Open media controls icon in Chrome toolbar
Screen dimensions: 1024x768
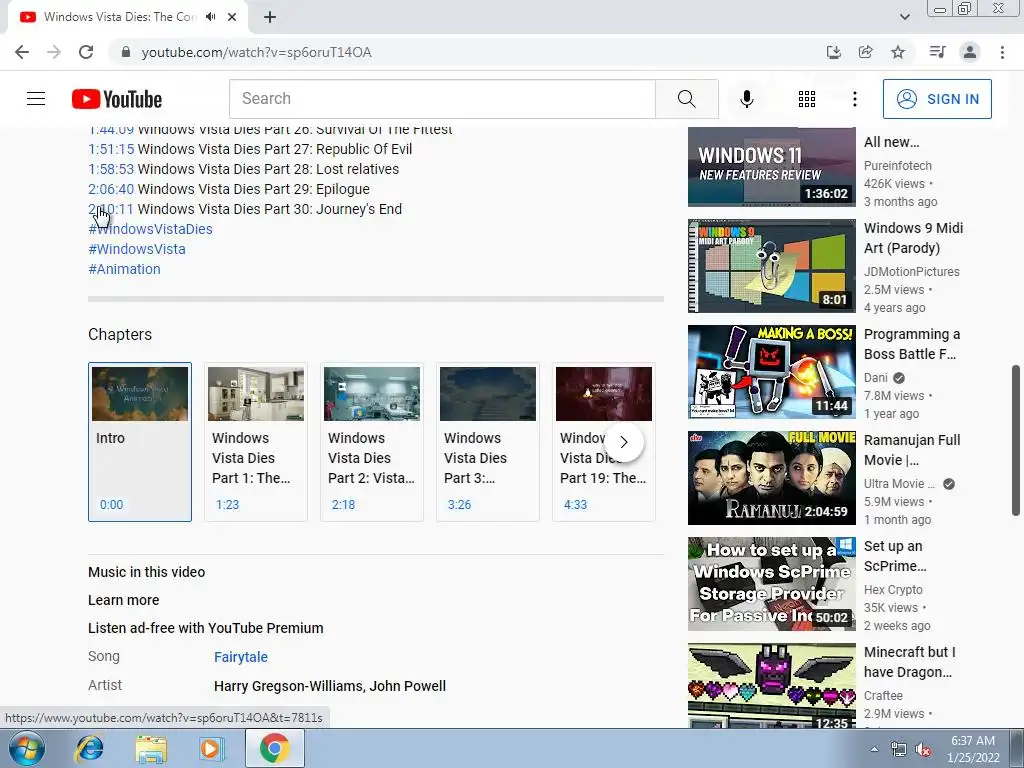coord(937,52)
